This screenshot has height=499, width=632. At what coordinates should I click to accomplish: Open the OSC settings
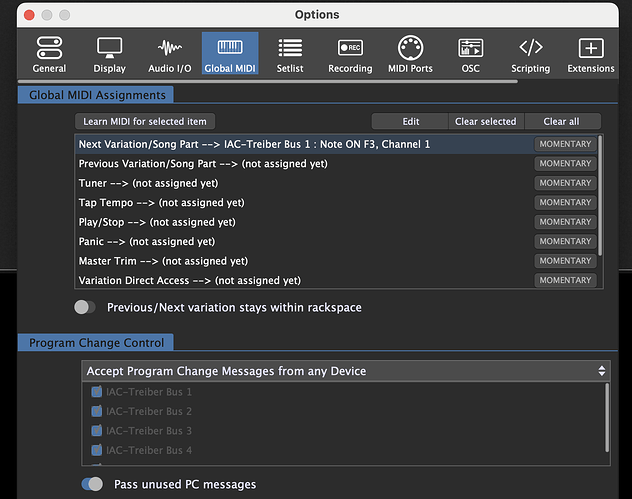coord(470,54)
